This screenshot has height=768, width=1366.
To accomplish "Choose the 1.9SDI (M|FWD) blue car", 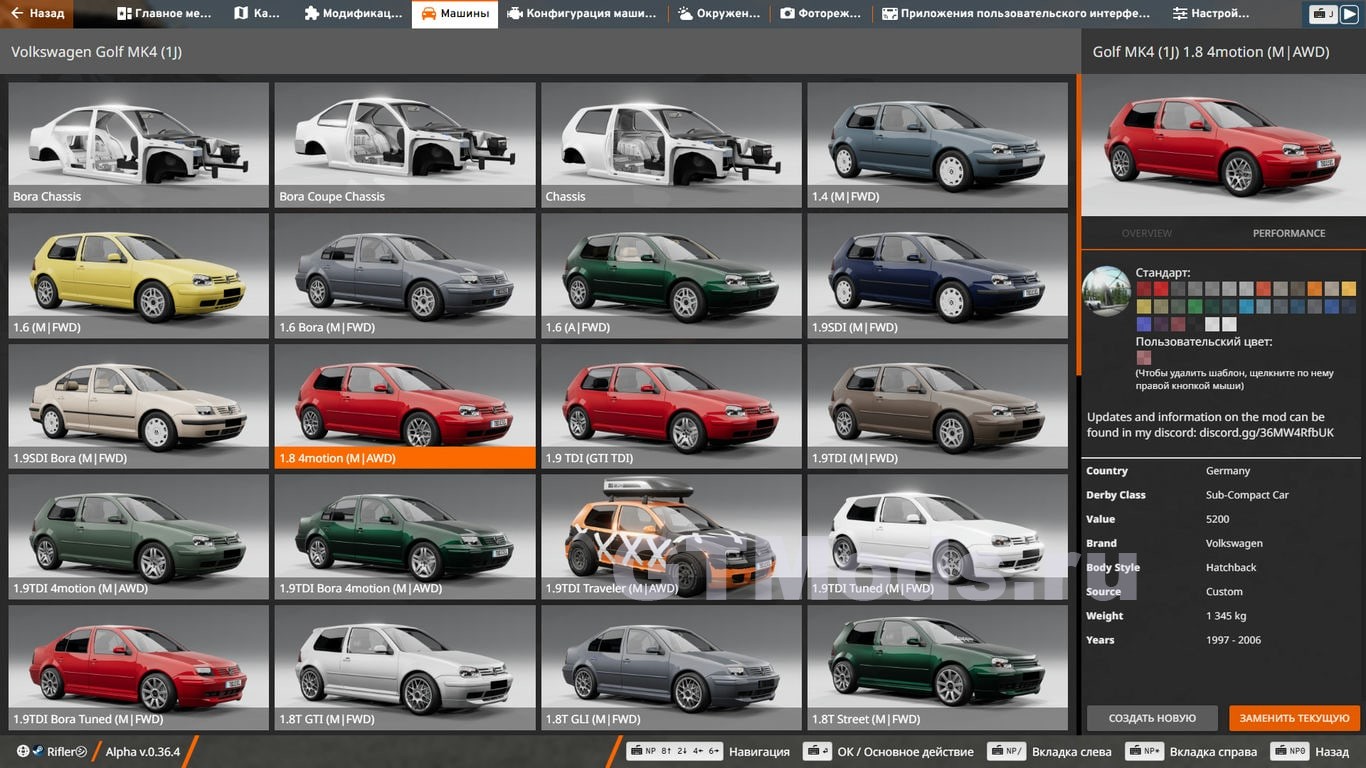I will coord(938,276).
